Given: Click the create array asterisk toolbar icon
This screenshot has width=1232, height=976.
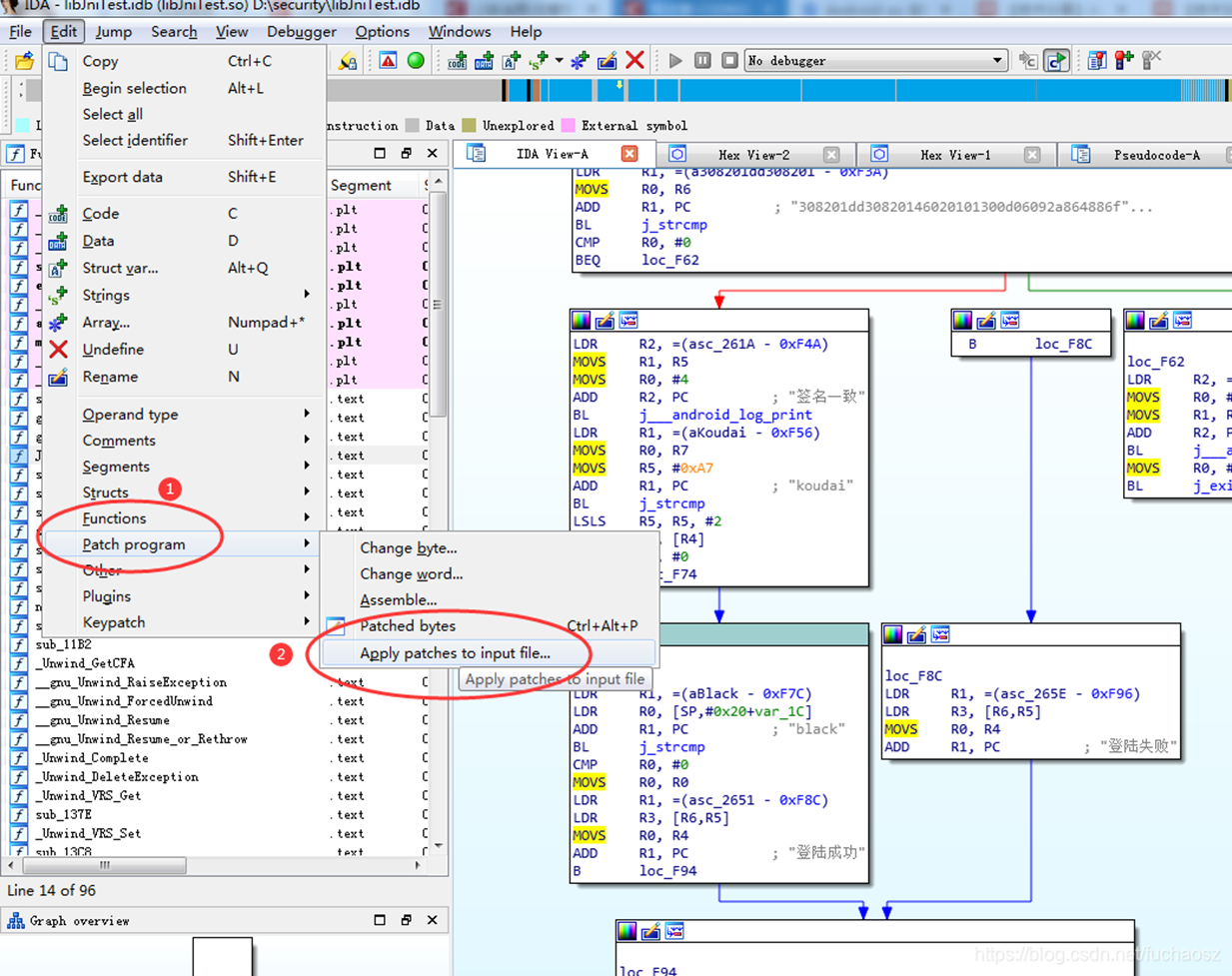Looking at the screenshot, I should click(580, 61).
